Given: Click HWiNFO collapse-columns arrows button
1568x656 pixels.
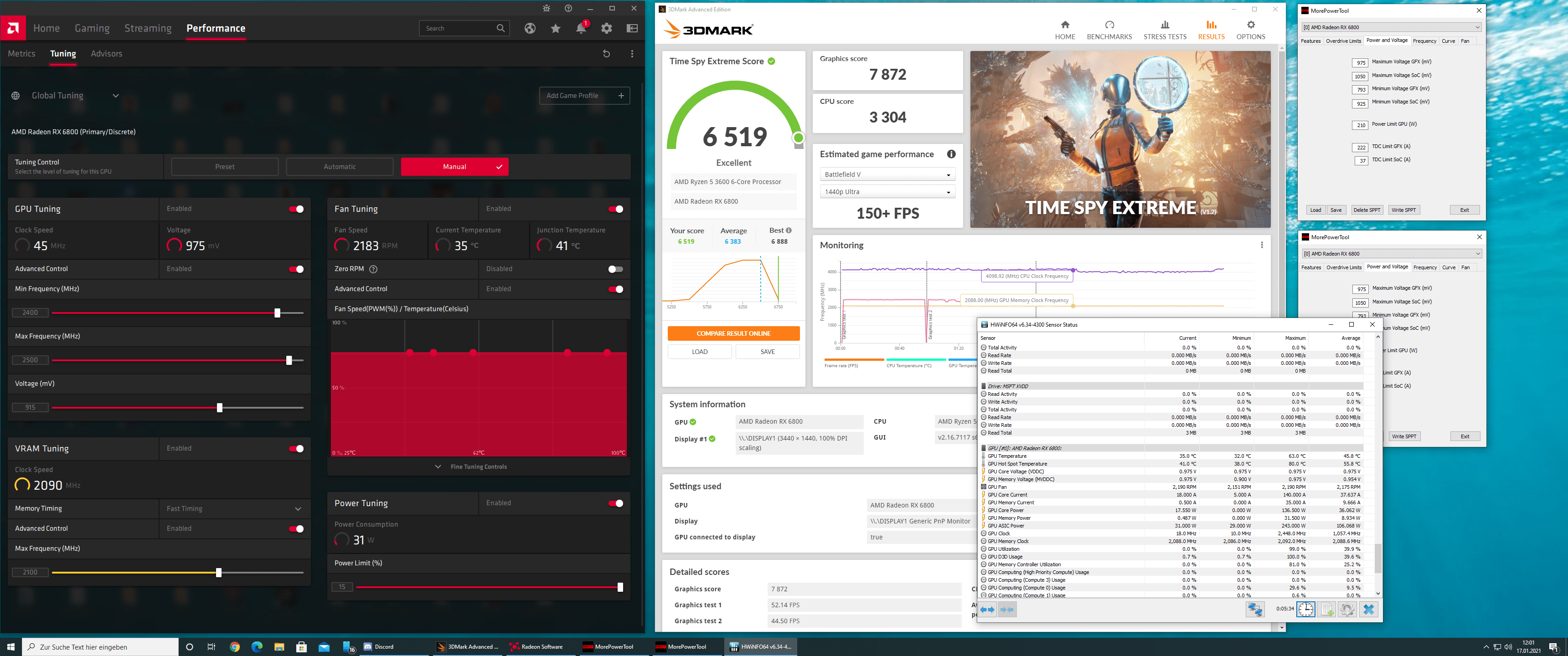Looking at the screenshot, I should click(x=1007, y=609).
